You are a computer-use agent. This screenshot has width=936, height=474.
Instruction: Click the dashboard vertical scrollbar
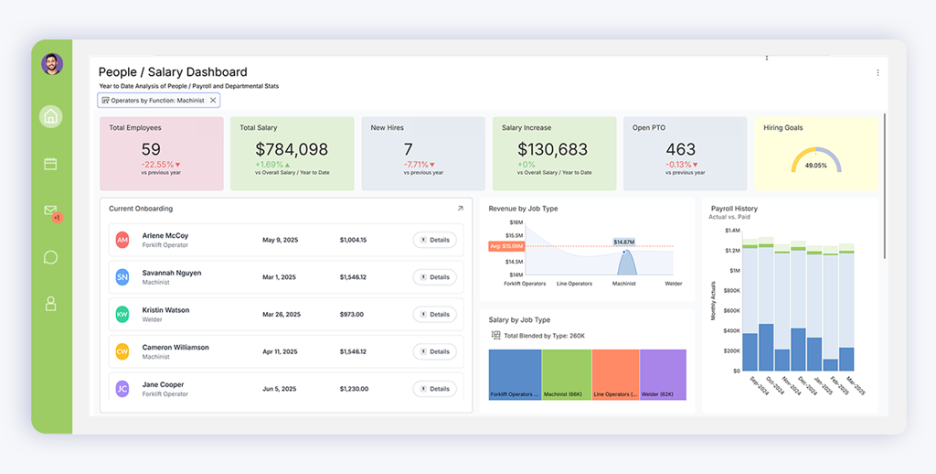(884, 180)
